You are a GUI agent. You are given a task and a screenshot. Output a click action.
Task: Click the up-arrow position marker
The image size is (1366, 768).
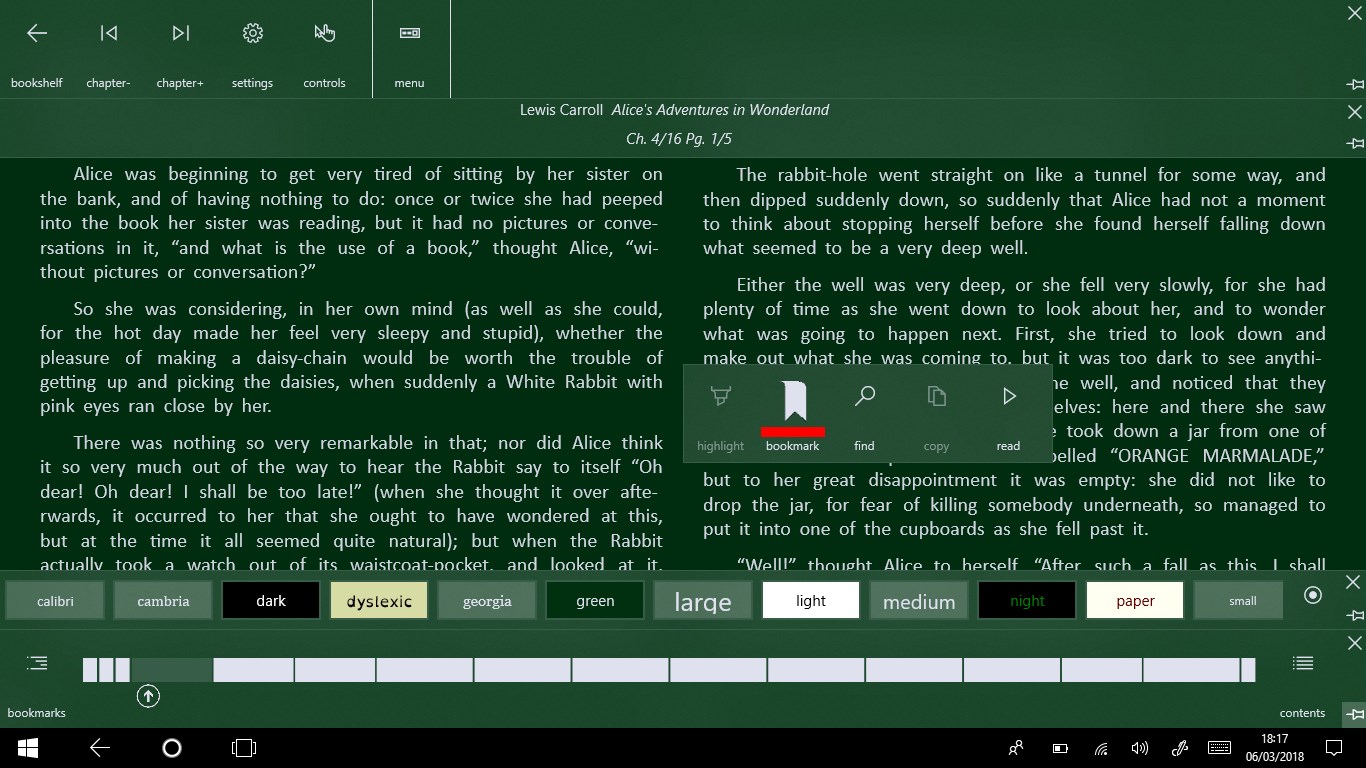pos(148,696)
